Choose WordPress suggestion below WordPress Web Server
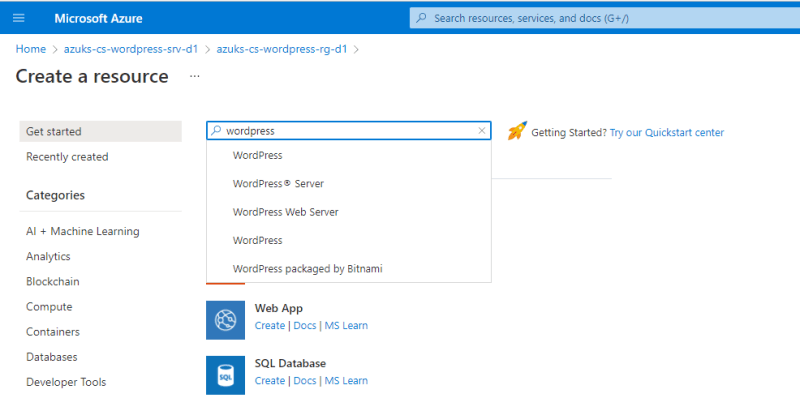The height and width of the screenshot is (398, 800). point(348,240)
